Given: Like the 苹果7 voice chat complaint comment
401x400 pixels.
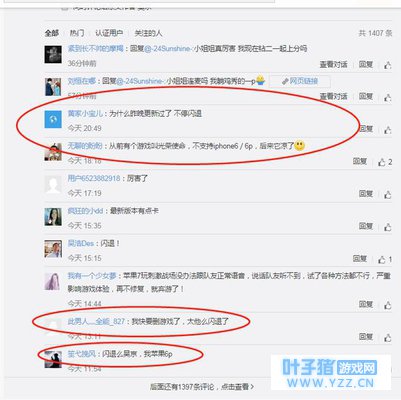Looking at the screenshot, I should [388, 305].
